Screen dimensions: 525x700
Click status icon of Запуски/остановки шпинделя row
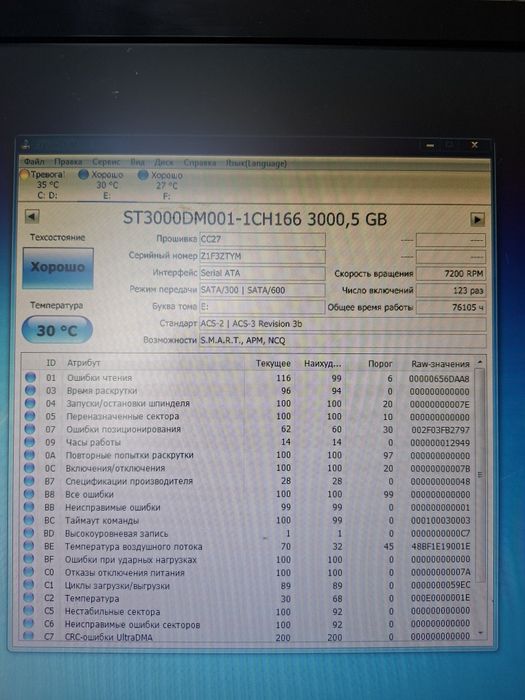pos(30,403)
